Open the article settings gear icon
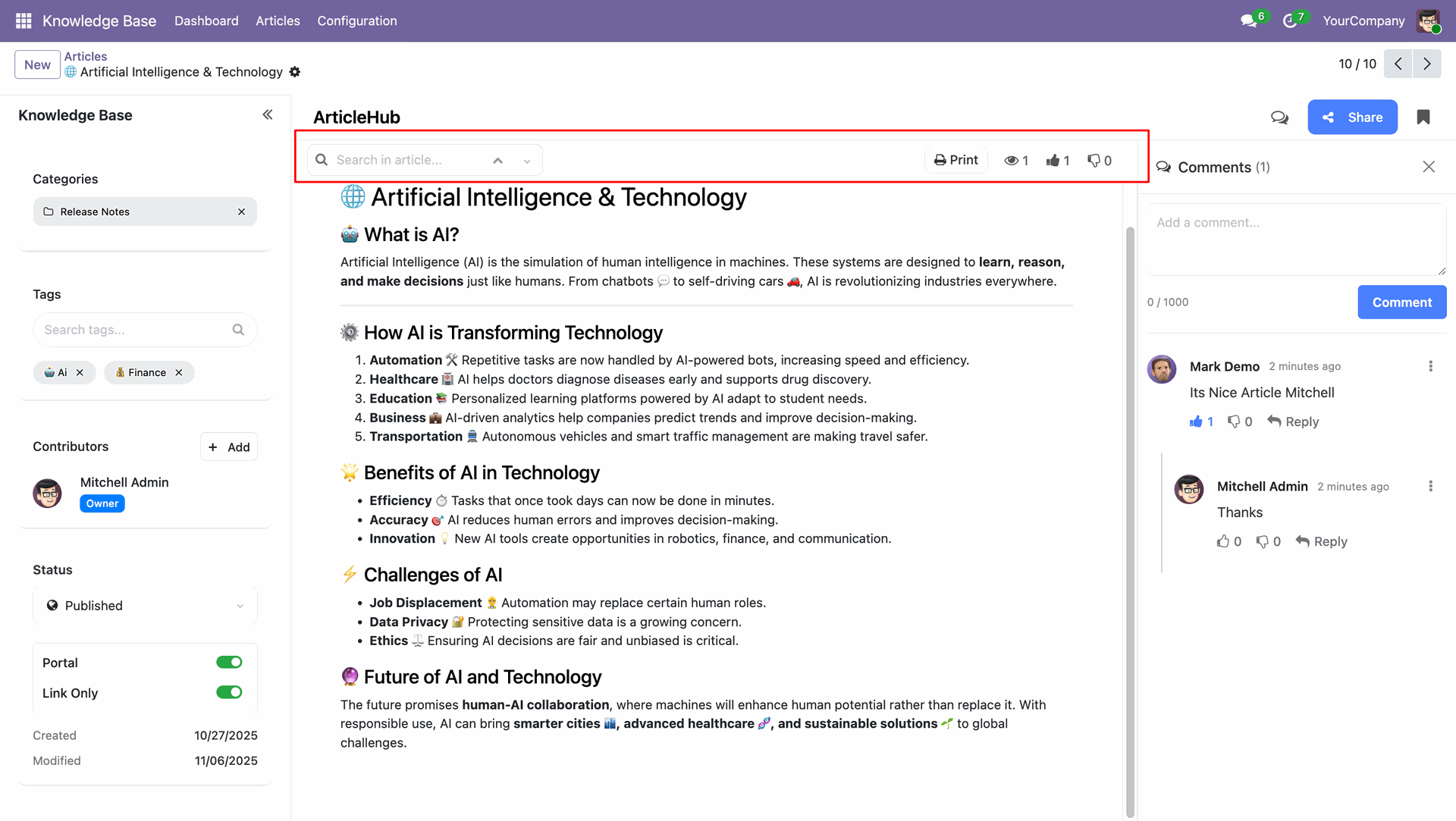 pyautogui.click(x=295, y=72)
